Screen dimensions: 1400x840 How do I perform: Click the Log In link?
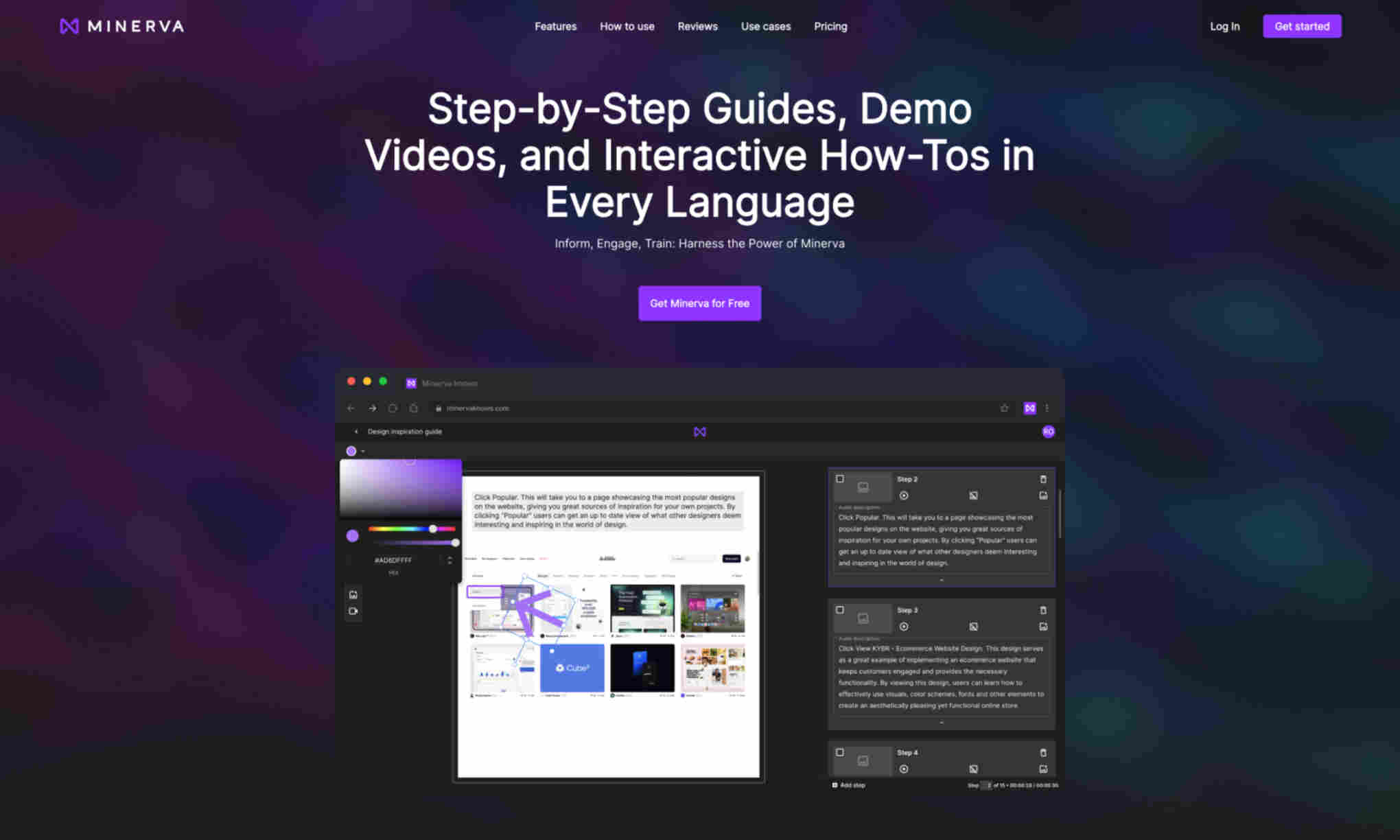[1224, 26]
